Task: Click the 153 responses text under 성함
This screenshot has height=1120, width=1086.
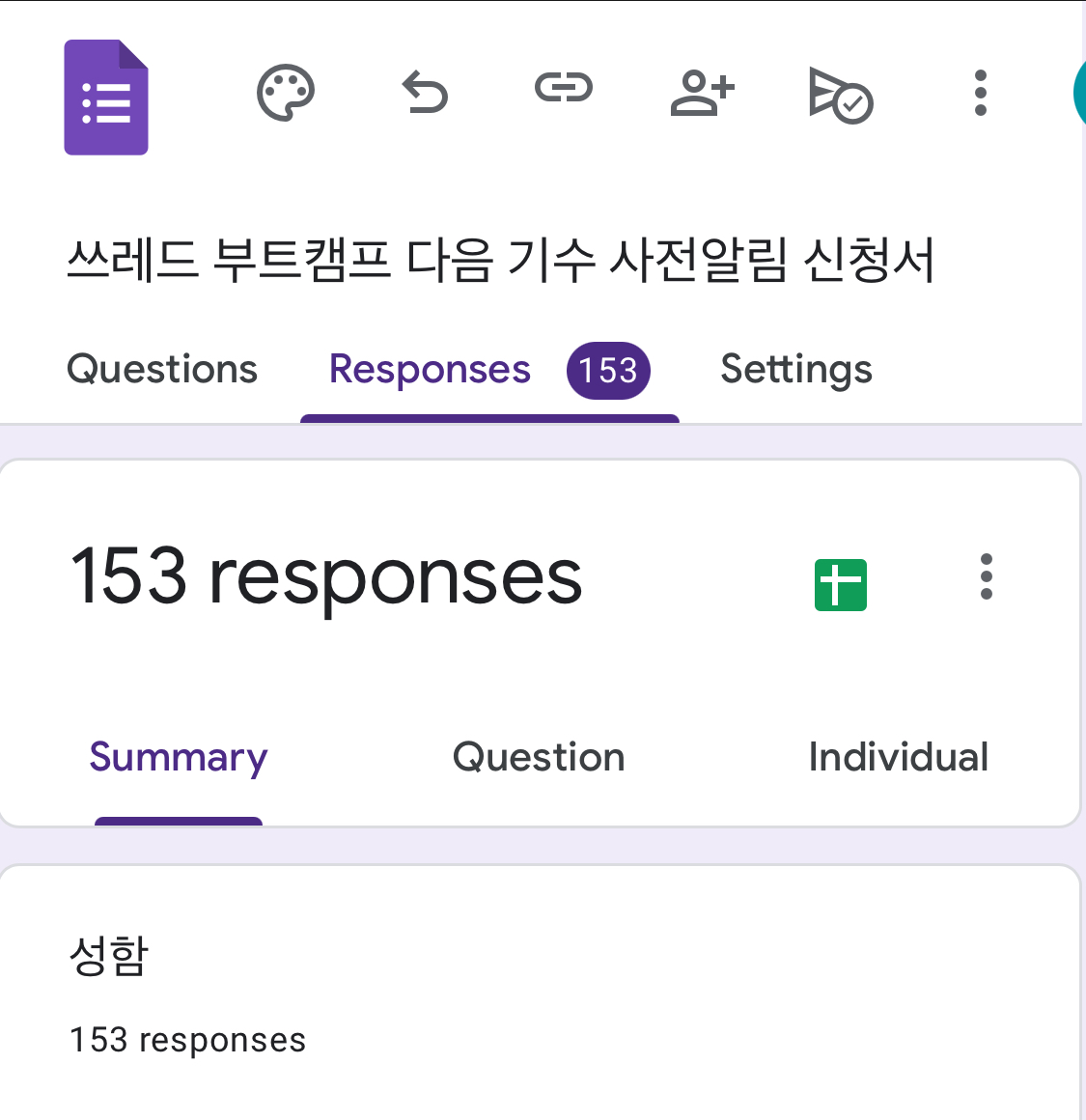Action: [188, 1040]
